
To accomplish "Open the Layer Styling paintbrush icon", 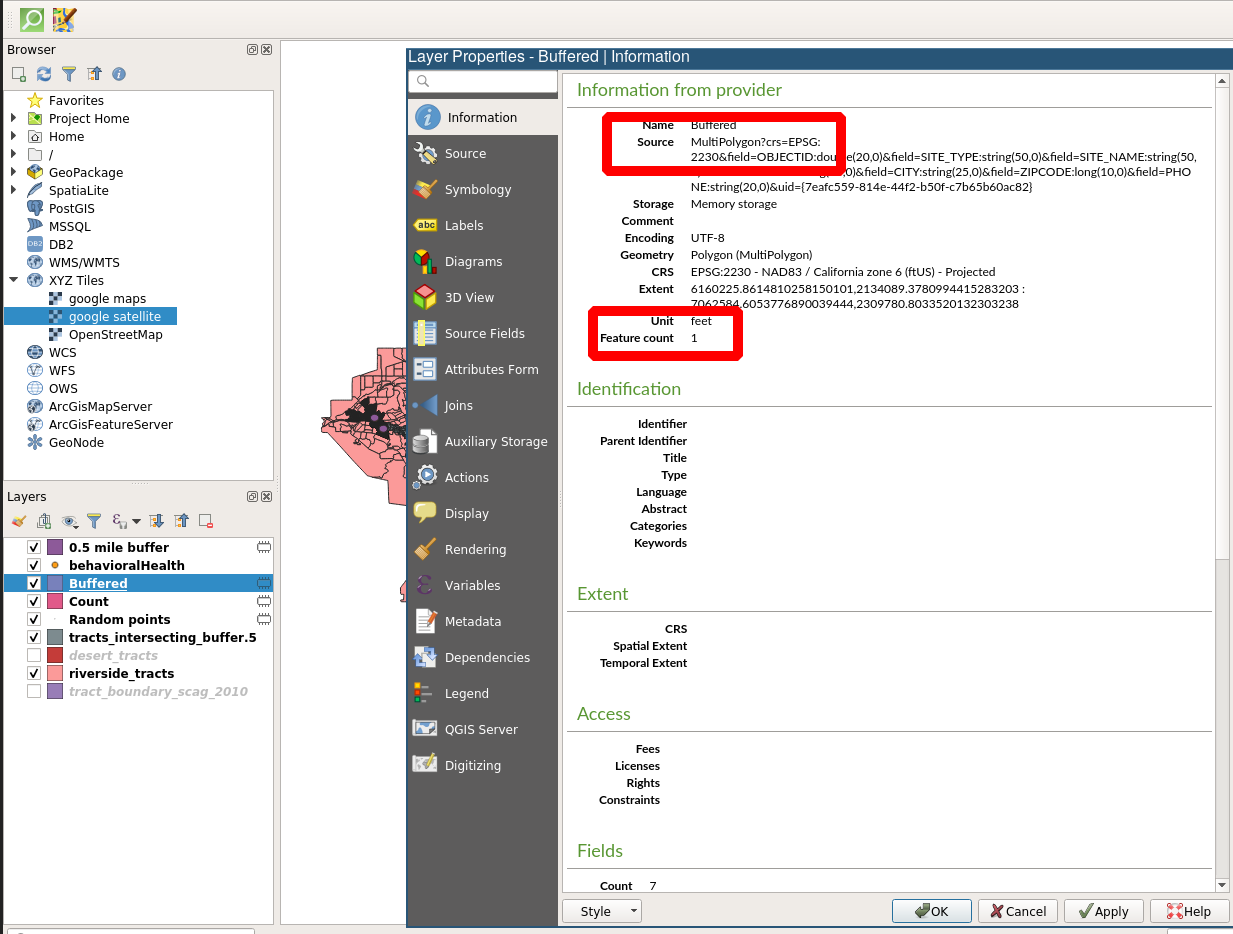I will pos(18,521).
